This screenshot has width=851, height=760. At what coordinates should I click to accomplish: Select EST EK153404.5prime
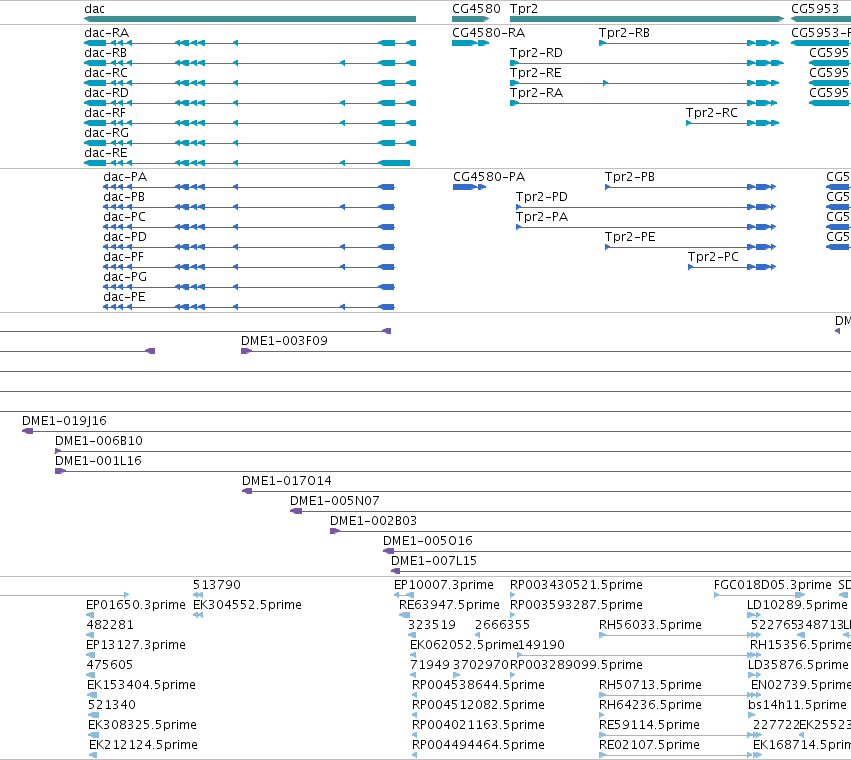141,685
